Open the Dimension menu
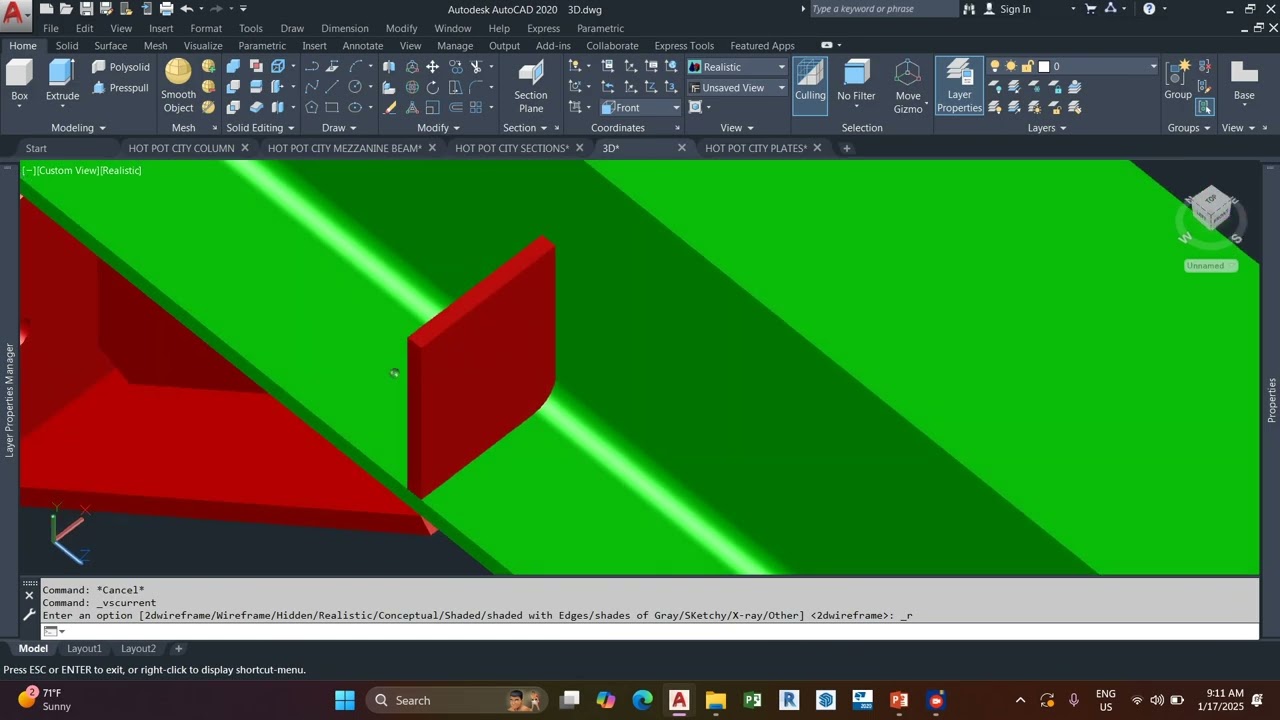 [345, 28]
